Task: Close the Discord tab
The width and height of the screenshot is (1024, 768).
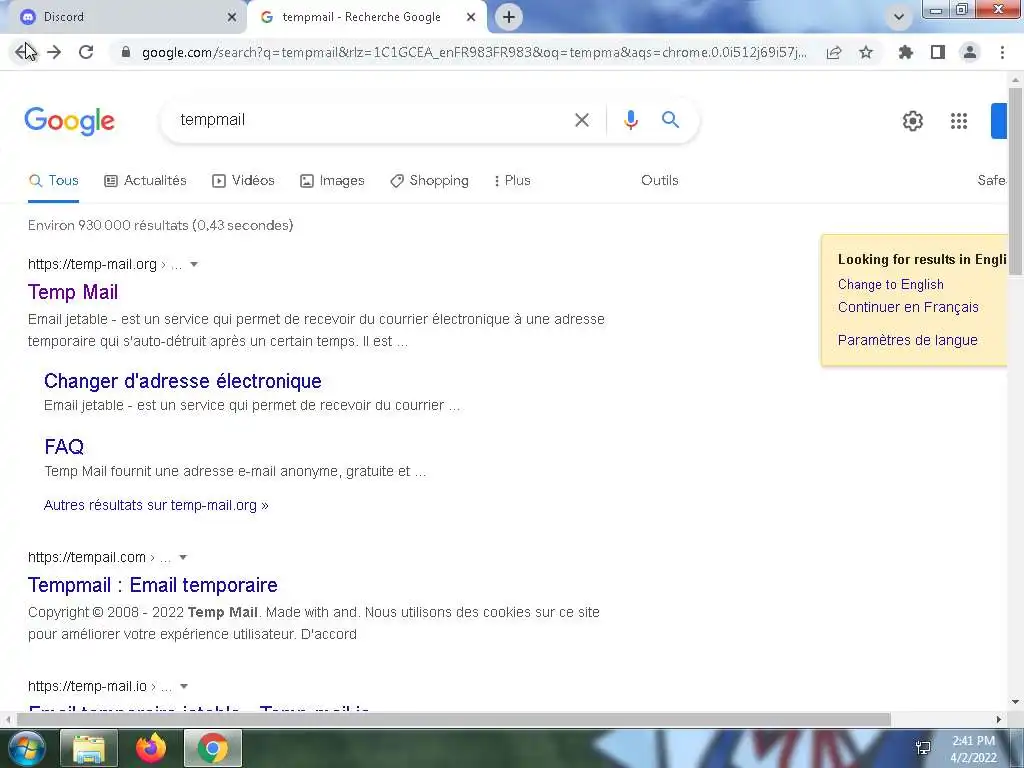Action: 232,17
